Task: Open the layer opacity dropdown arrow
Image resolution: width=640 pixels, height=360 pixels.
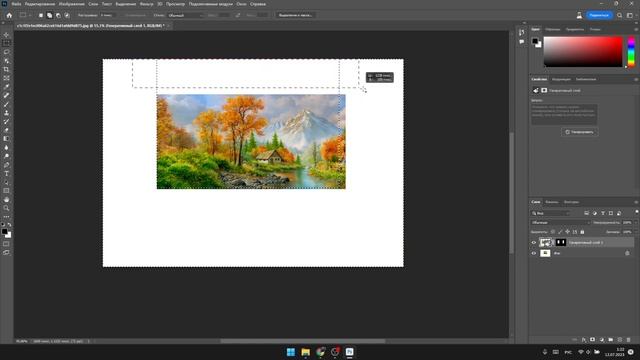Action: (x=636, y=222)
